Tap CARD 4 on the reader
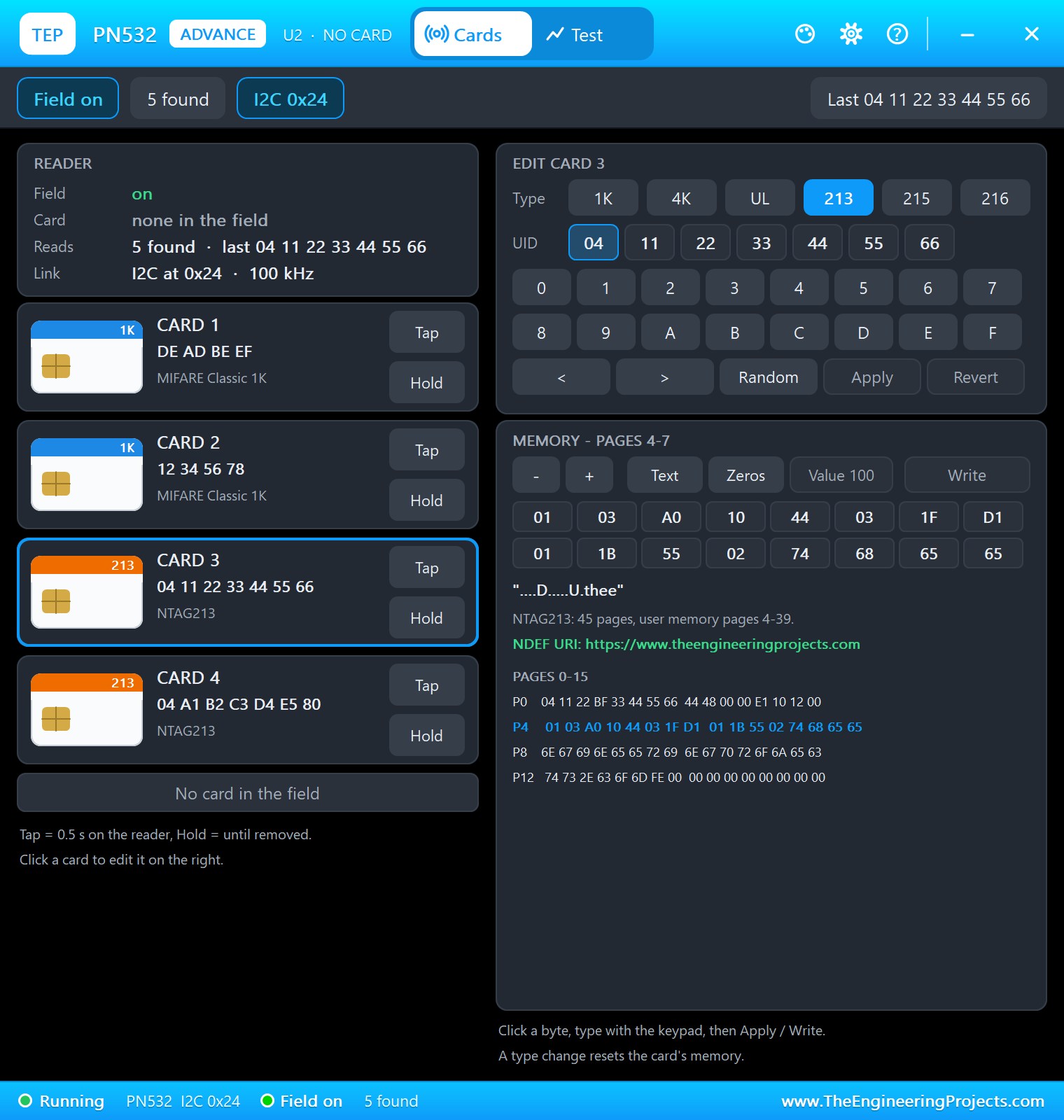Screen dimensions: 1064x1120 (427, 685)
